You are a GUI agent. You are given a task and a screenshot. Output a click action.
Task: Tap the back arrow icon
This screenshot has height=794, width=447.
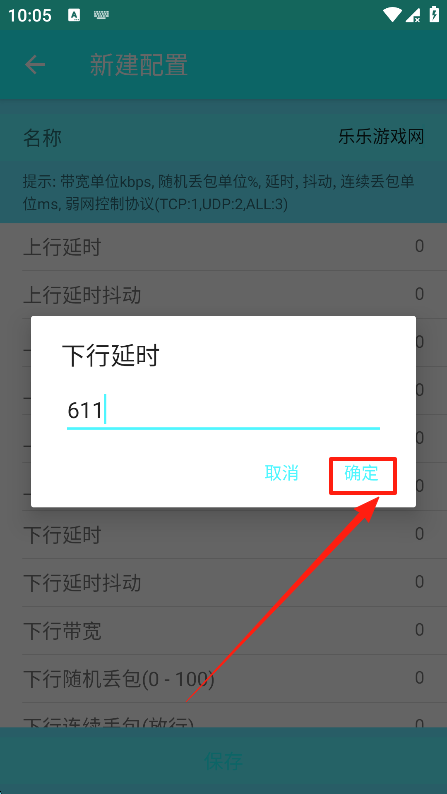click(35, 65)
